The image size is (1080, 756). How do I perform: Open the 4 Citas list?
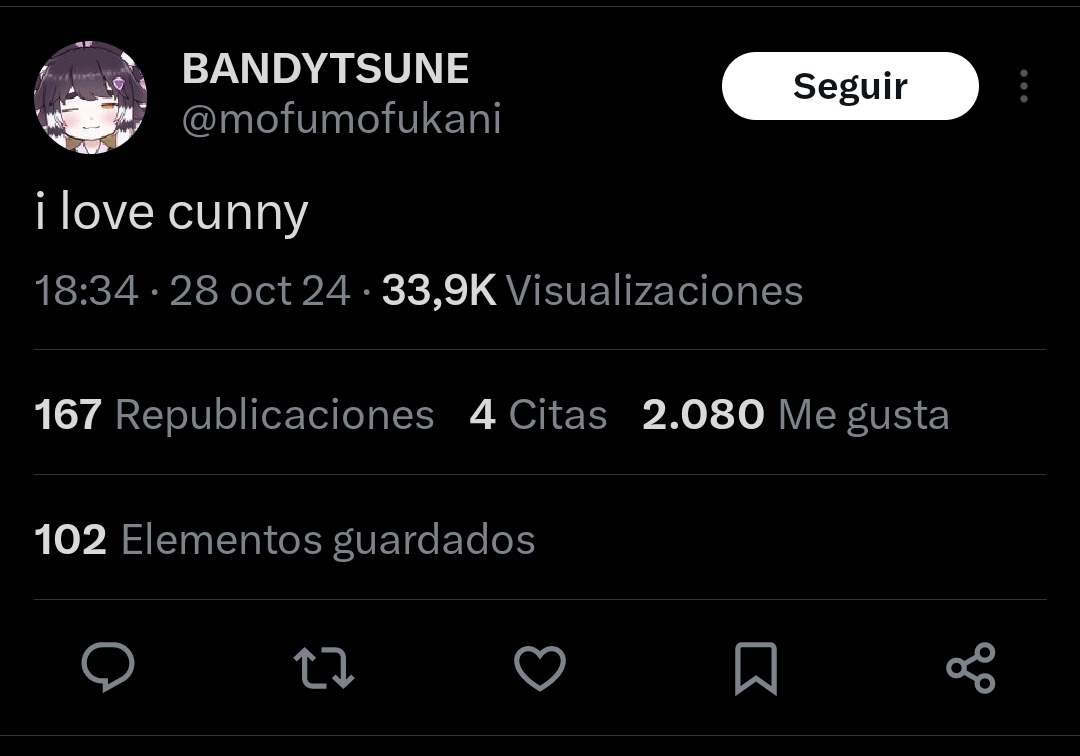point(538,414)
